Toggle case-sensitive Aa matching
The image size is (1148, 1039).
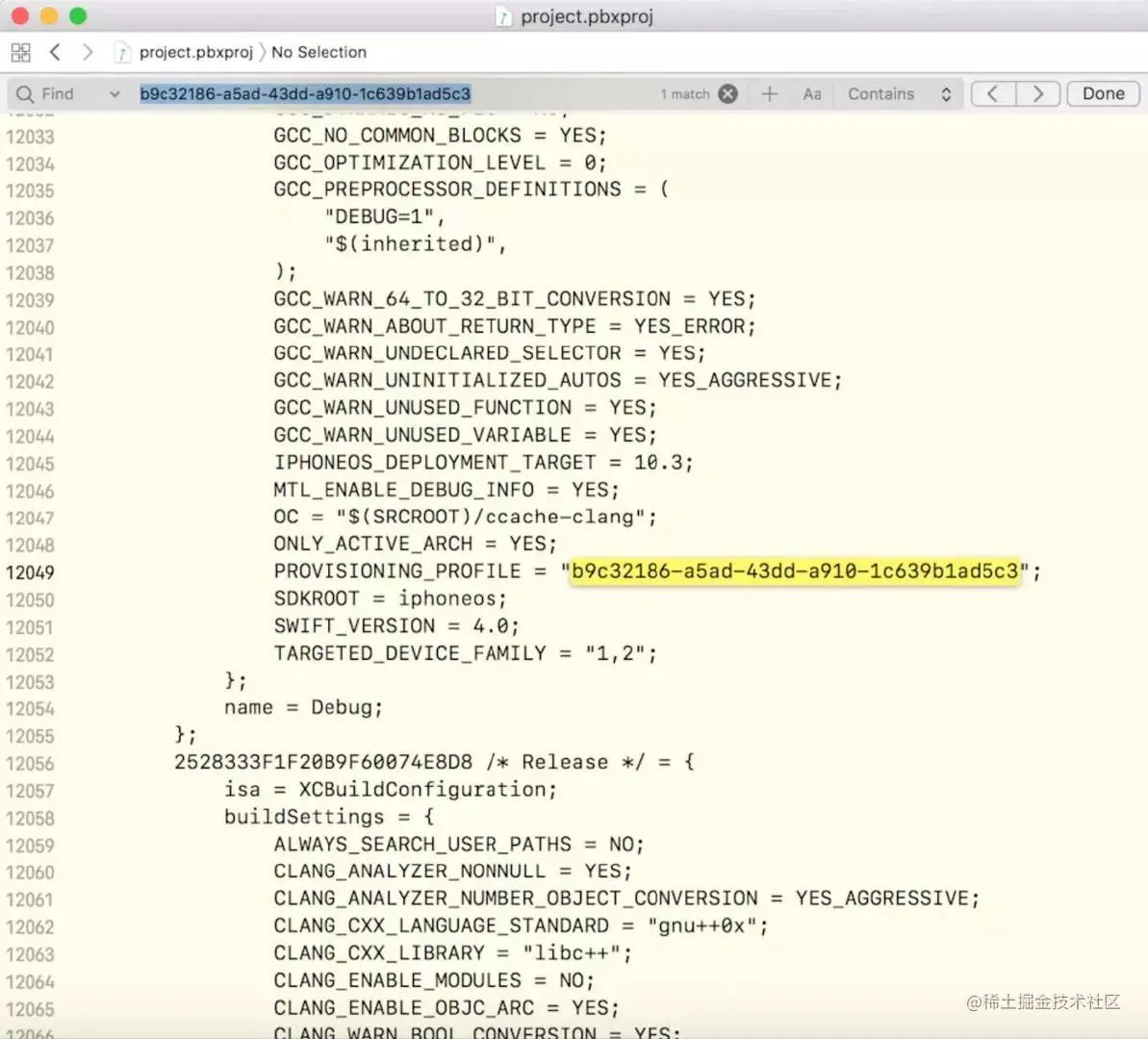pos(812,93)
